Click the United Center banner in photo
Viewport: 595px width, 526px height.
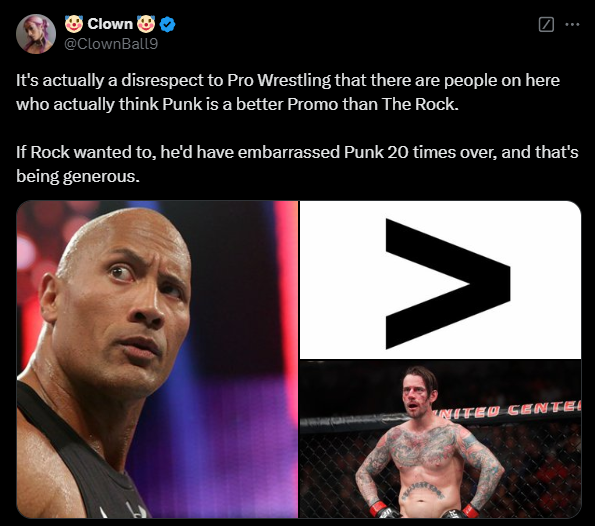point(508,411)
